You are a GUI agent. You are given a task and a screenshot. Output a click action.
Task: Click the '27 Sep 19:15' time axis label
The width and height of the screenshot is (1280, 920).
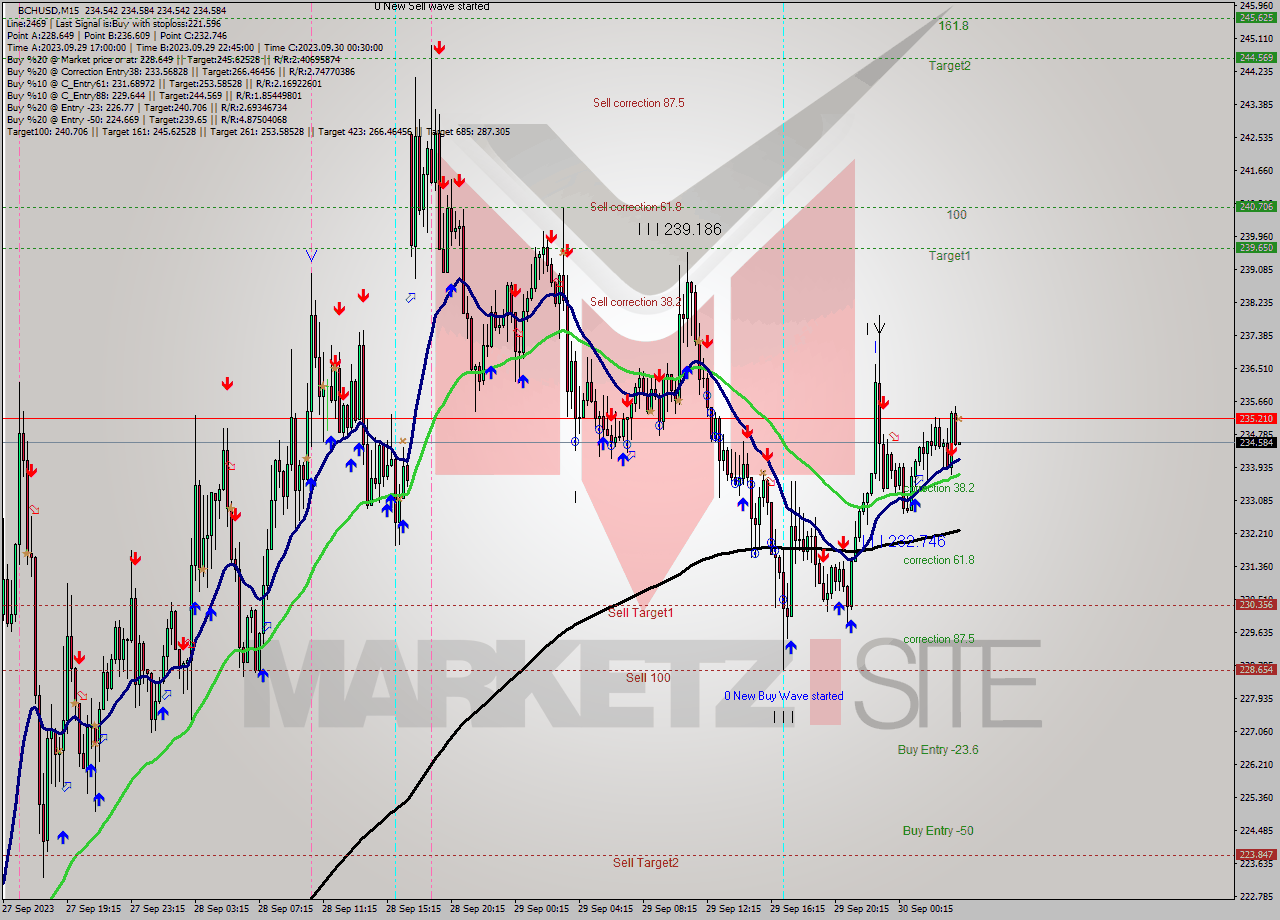pos(93,909)
